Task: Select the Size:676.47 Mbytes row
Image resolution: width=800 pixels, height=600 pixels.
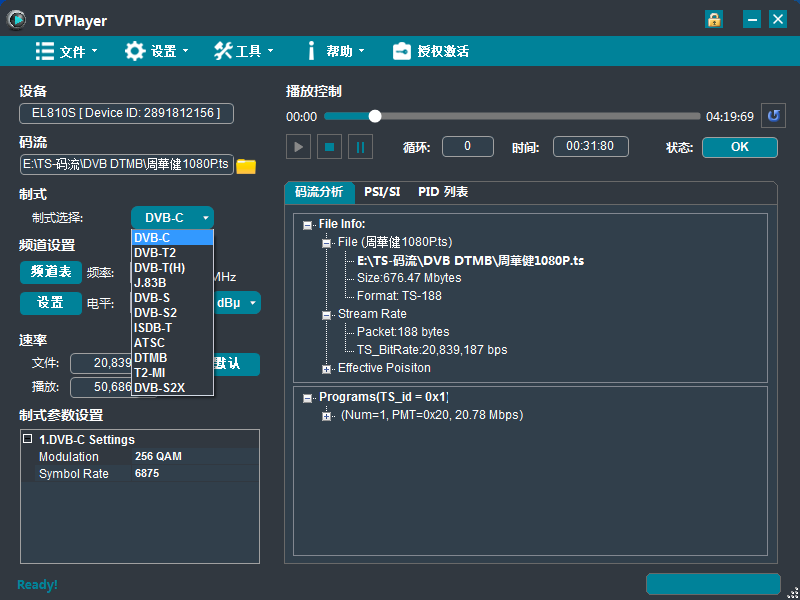Action: [x=409, y=278]
